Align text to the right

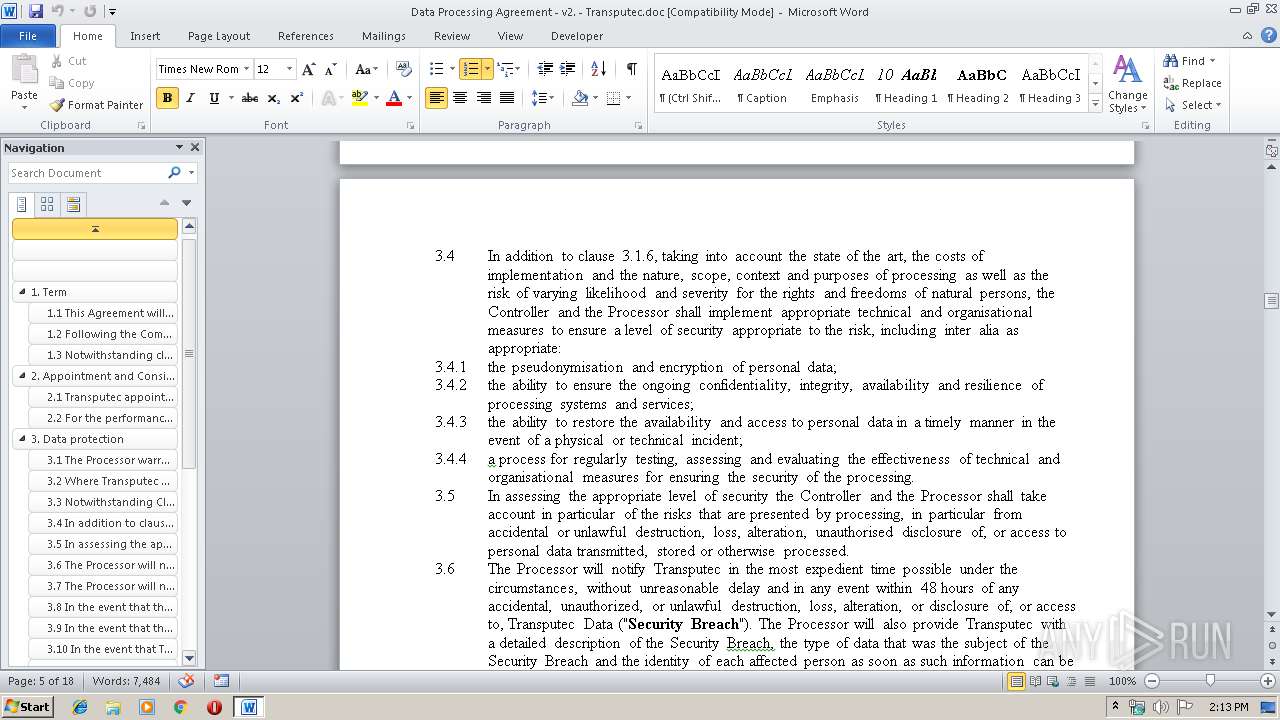(x=484, y=98)
